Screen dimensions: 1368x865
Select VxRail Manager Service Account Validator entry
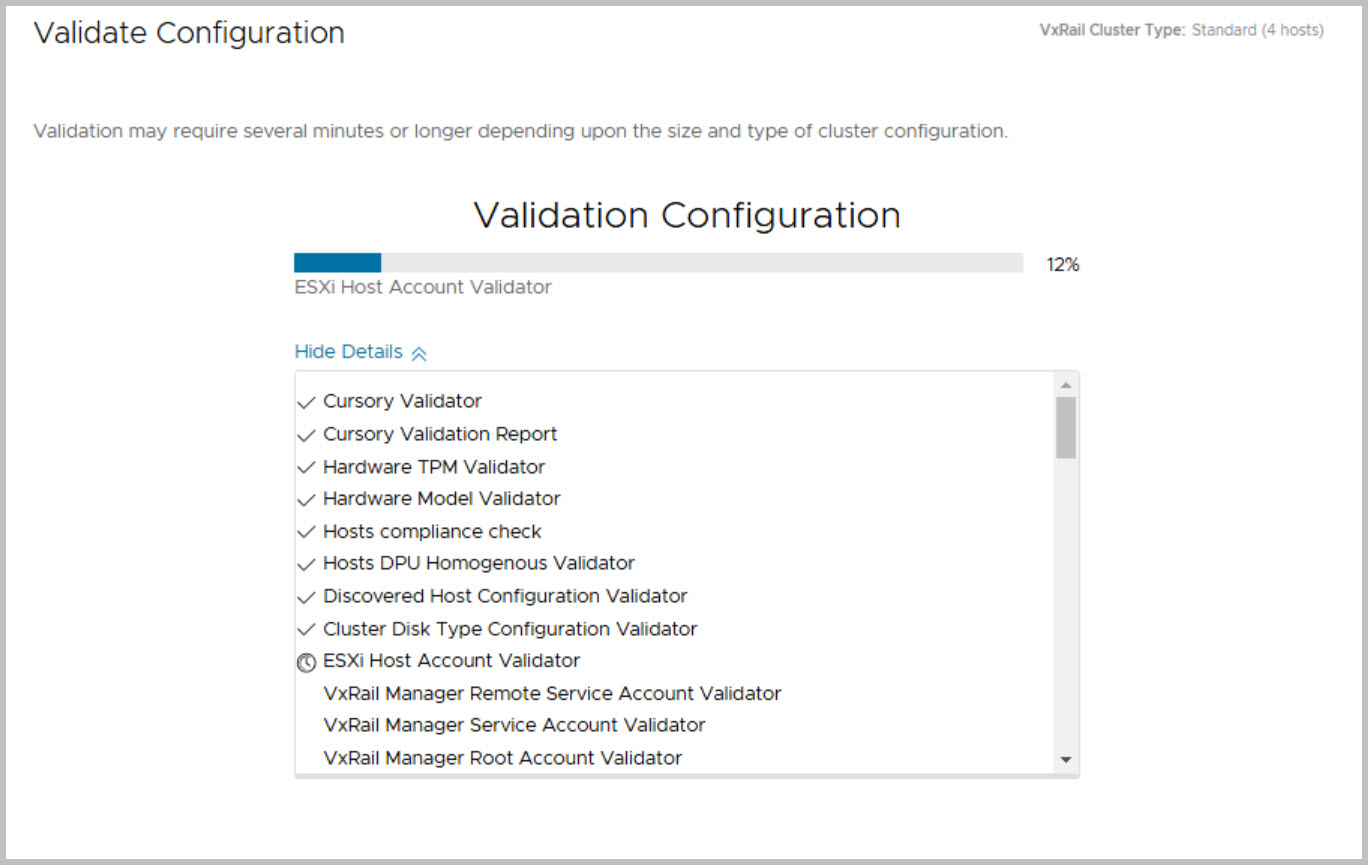[x=514, y=725]
